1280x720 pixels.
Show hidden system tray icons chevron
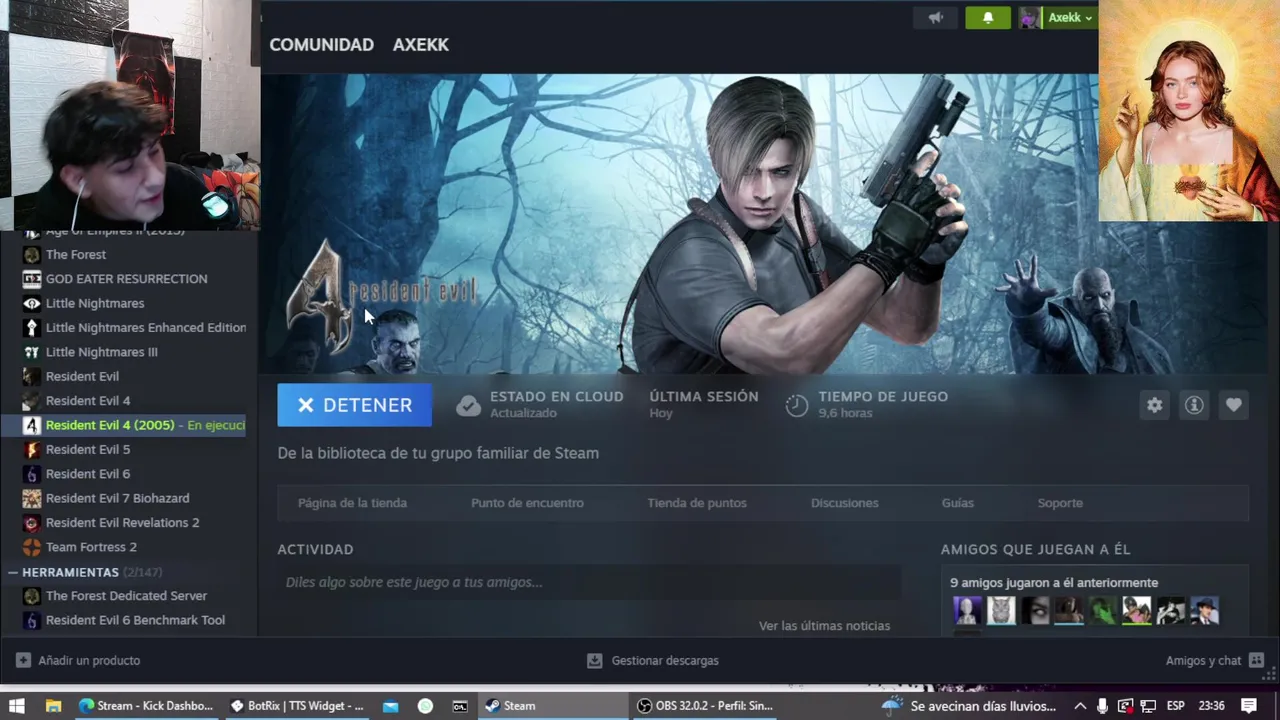pyautogui.click(x=1080, y=706)
